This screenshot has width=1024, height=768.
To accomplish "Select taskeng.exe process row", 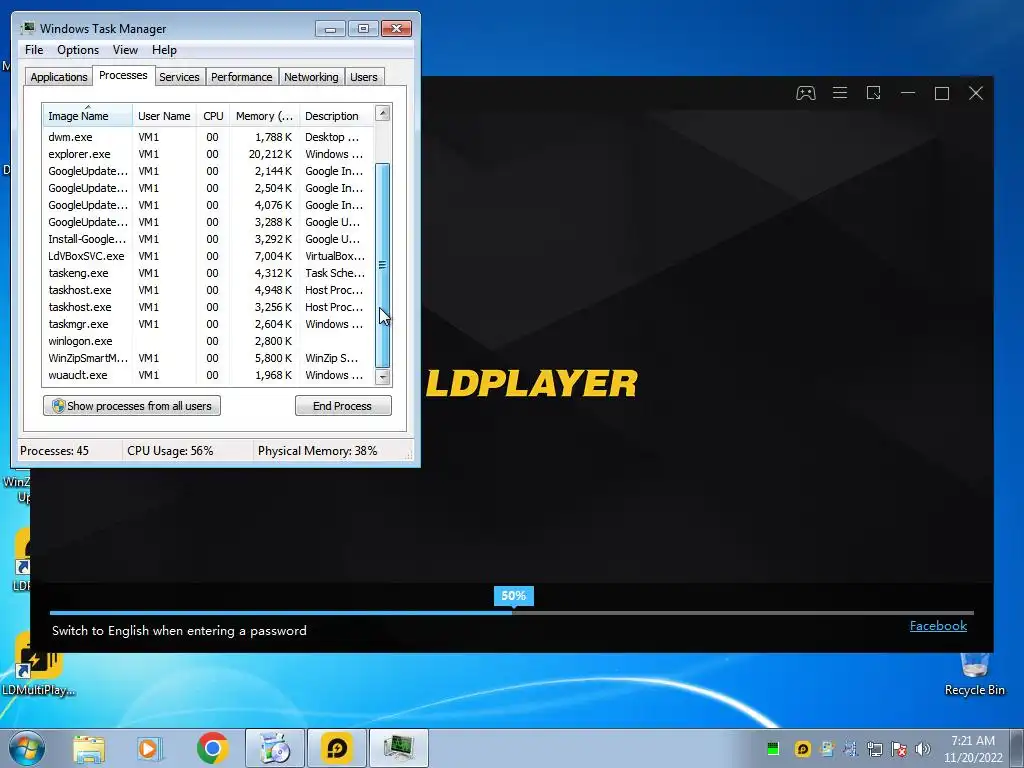I will (x=208, y=273).
